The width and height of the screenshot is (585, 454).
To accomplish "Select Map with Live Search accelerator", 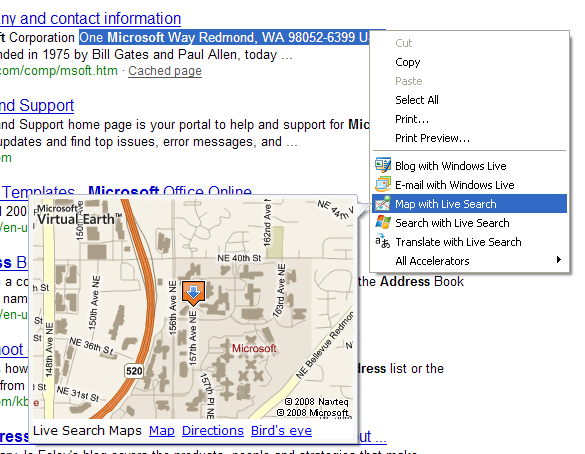I will [x=469, y=204].
